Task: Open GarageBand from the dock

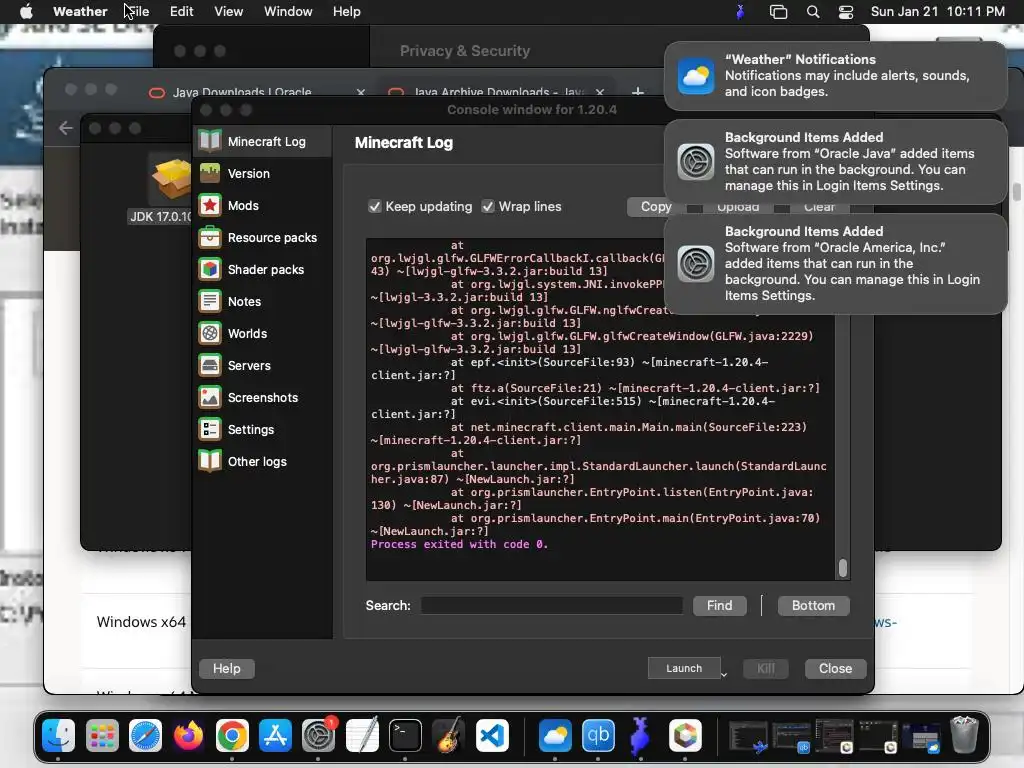Action: (x=449, y=736)
